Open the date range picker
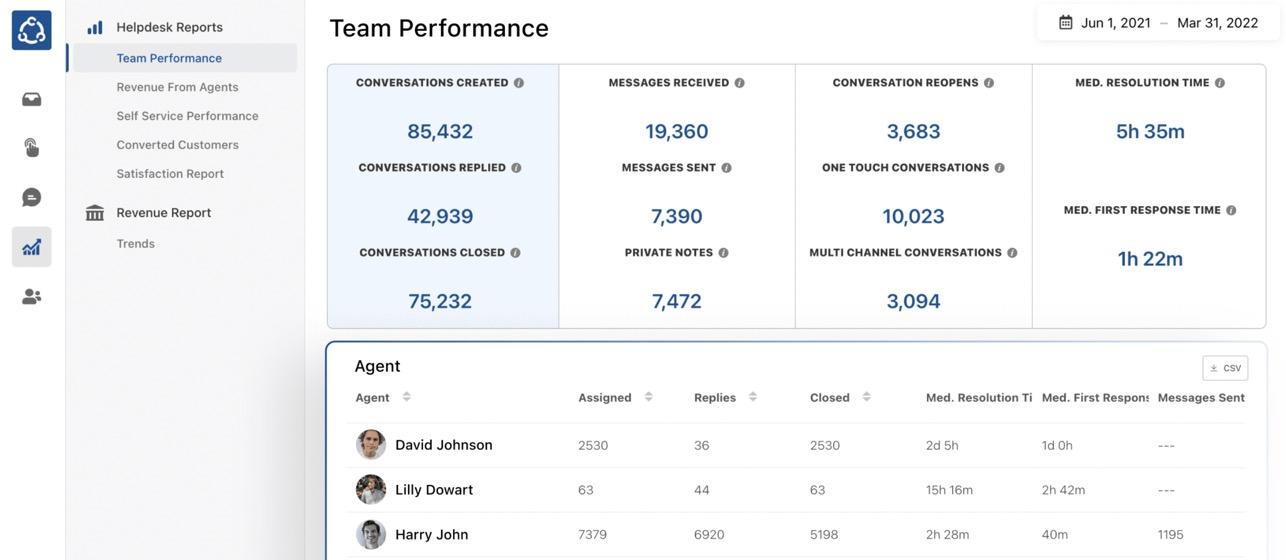This screenshot has width=1286, height=560. pos(1158,22)
